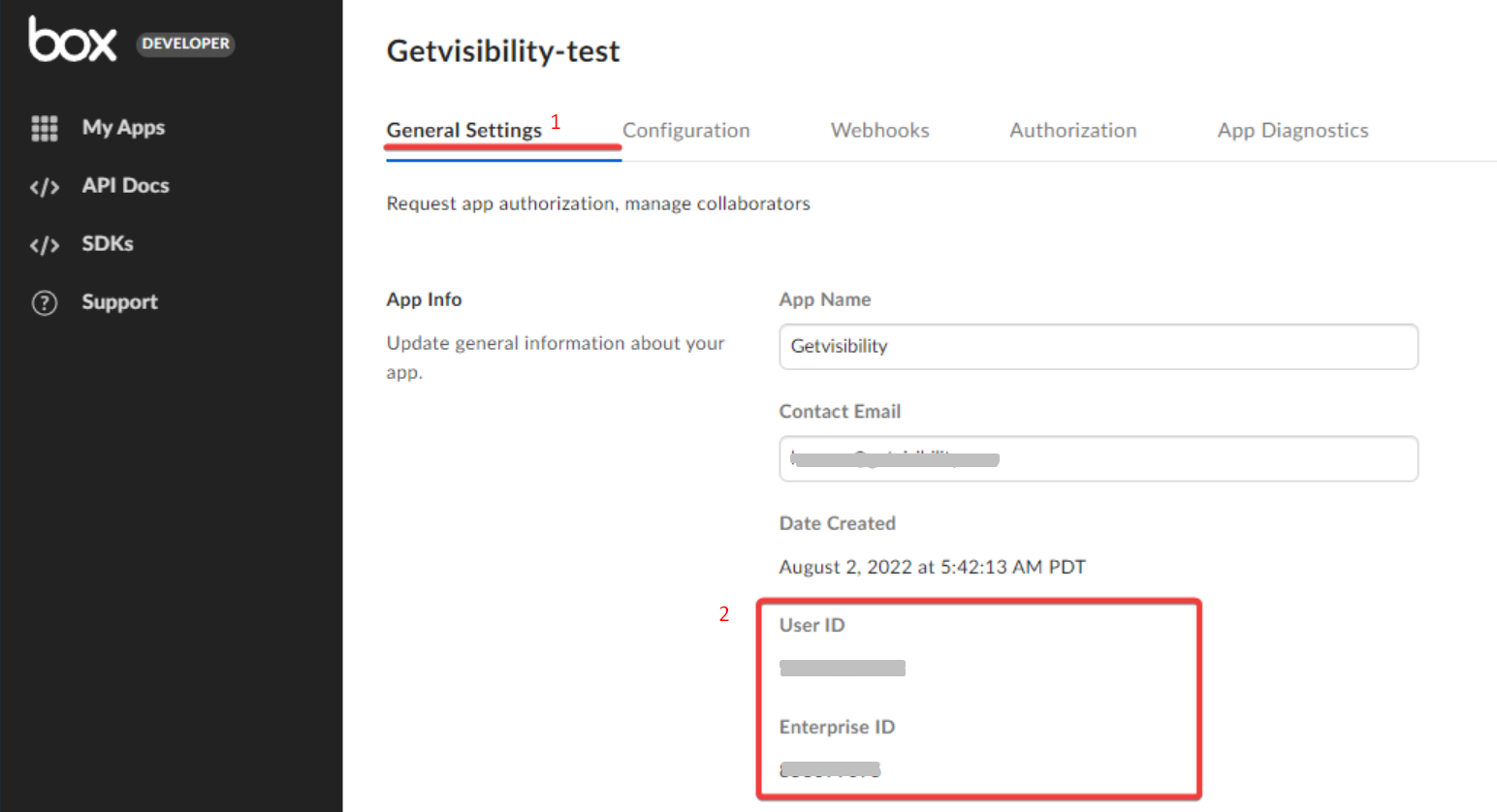The image size is (1497, 812).
Task: Click into the App Name input field
Action: [1098, 347]
